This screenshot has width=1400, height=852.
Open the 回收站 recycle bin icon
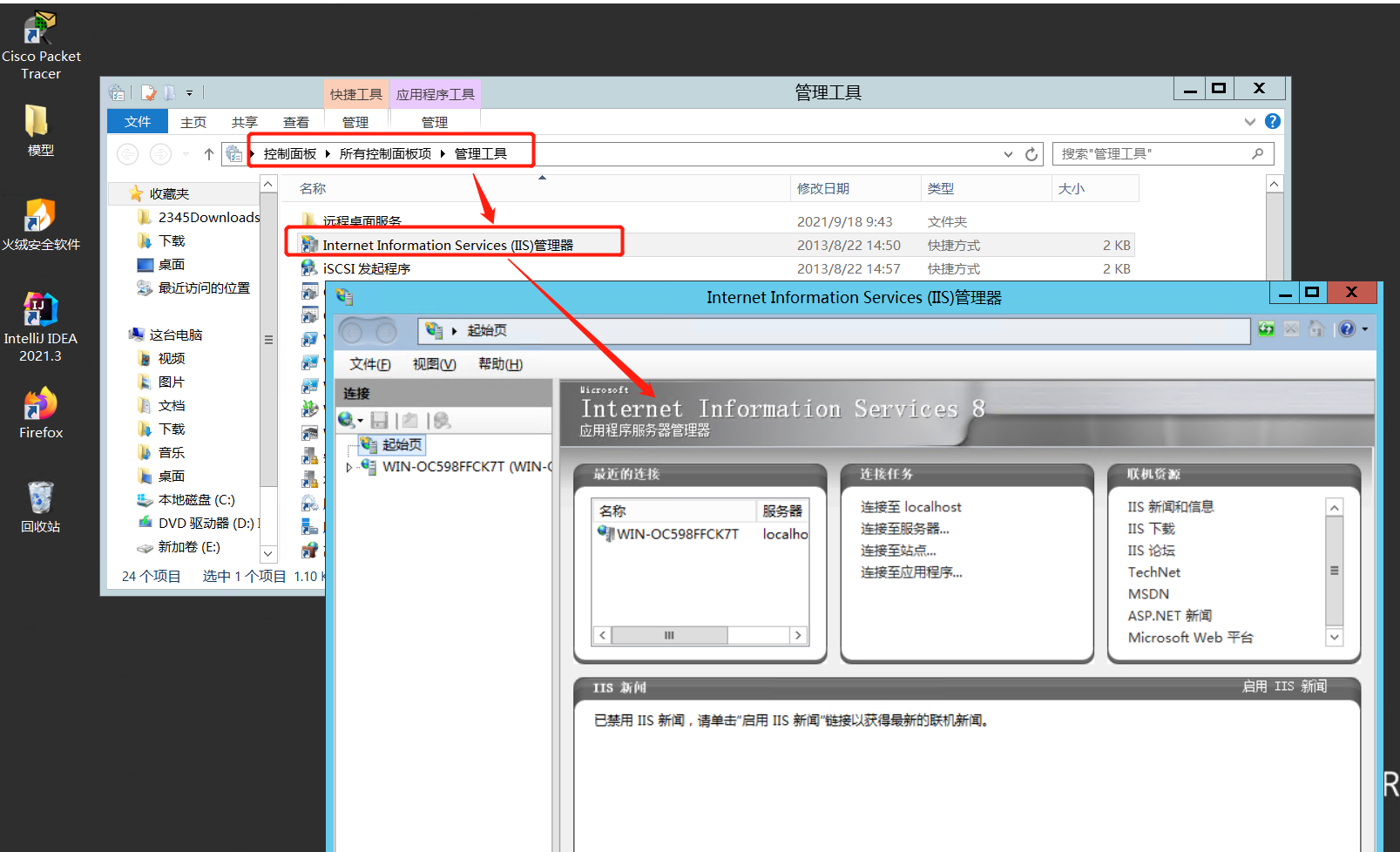point(40,507)
